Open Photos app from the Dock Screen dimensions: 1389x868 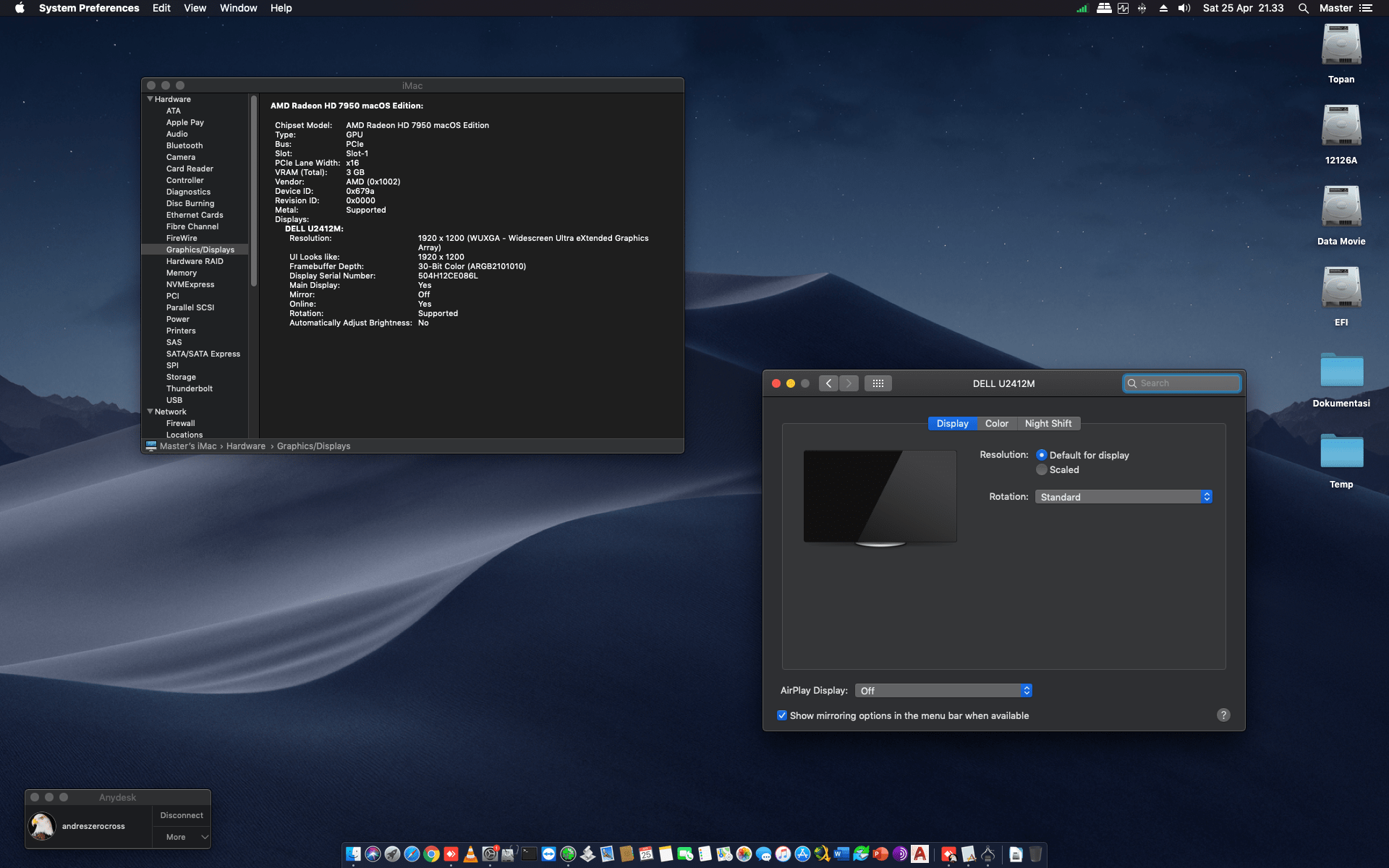pyautogui.click(x=744, y=854)
